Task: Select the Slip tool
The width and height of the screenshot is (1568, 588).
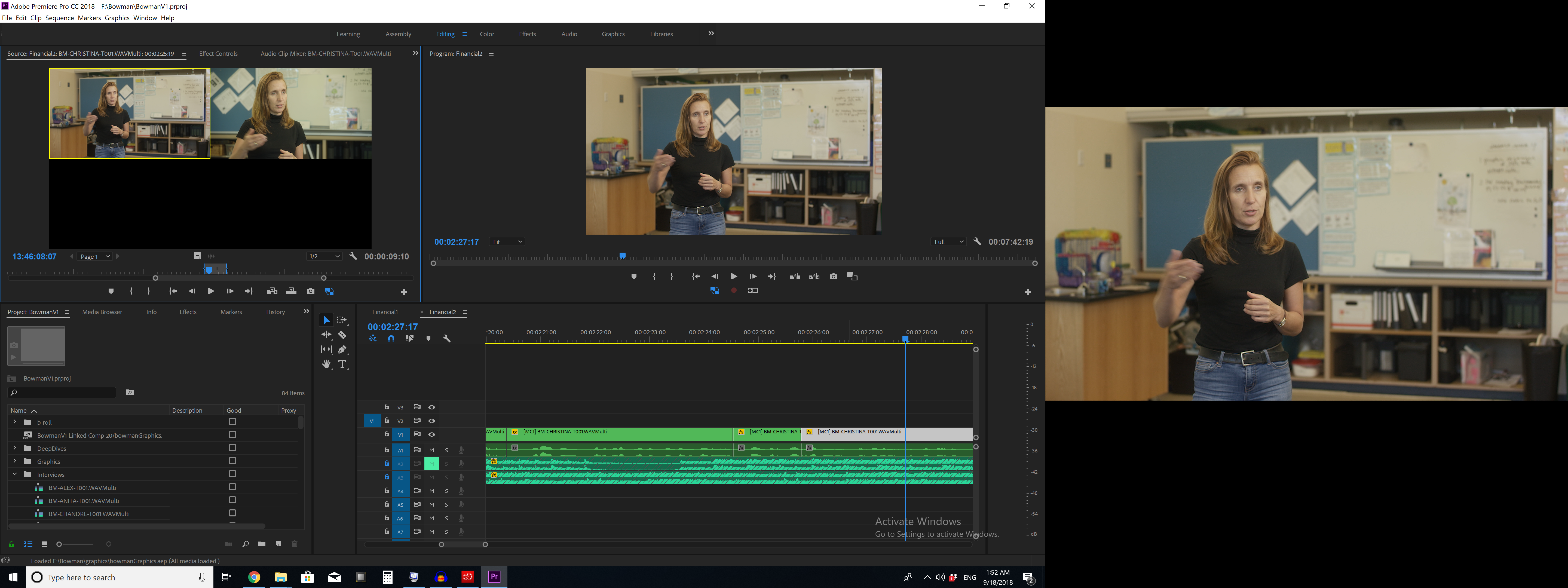Action: click(x=326, y=349)
